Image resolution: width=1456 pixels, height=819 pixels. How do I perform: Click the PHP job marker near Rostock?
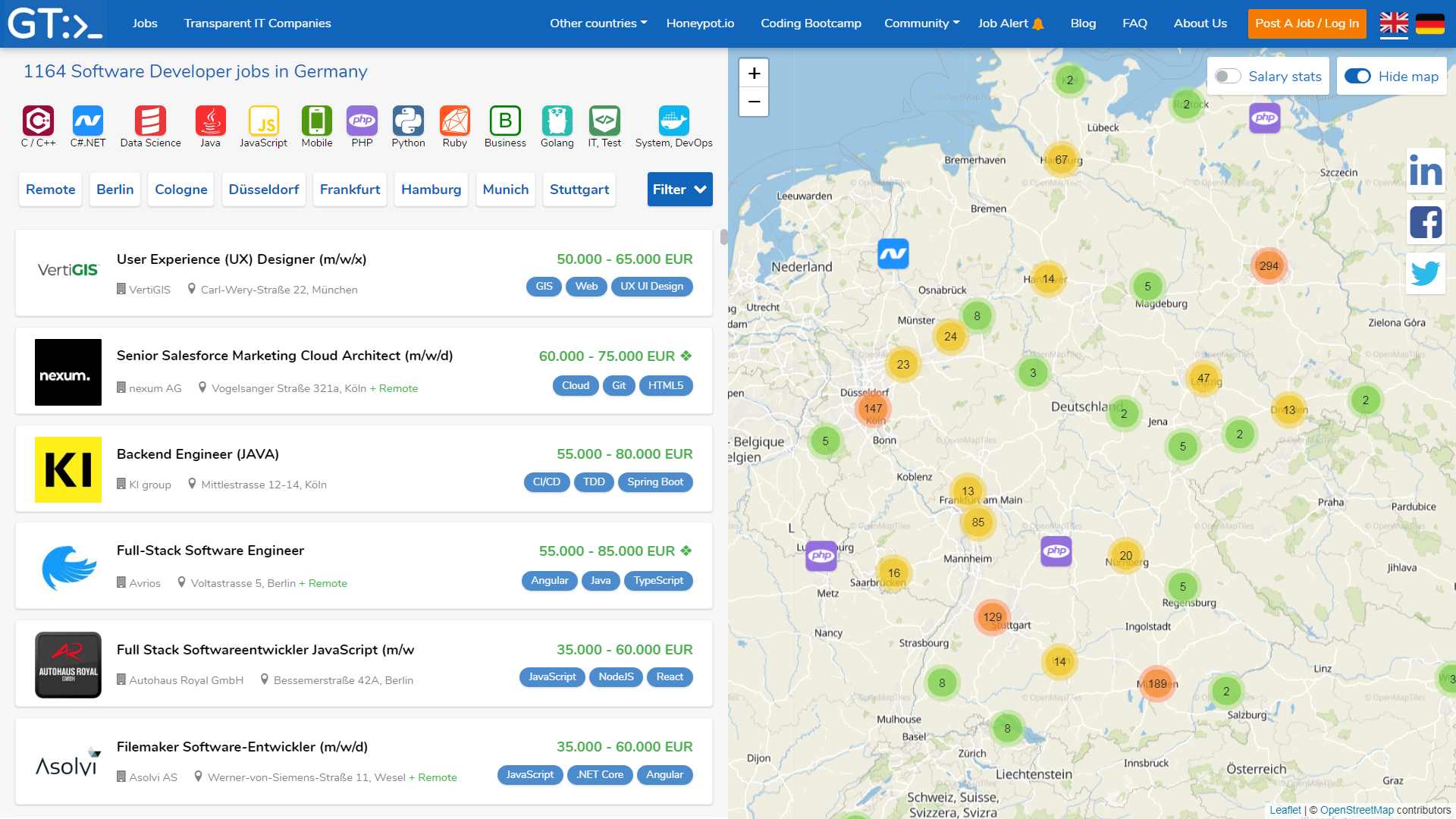[1265, 118]
